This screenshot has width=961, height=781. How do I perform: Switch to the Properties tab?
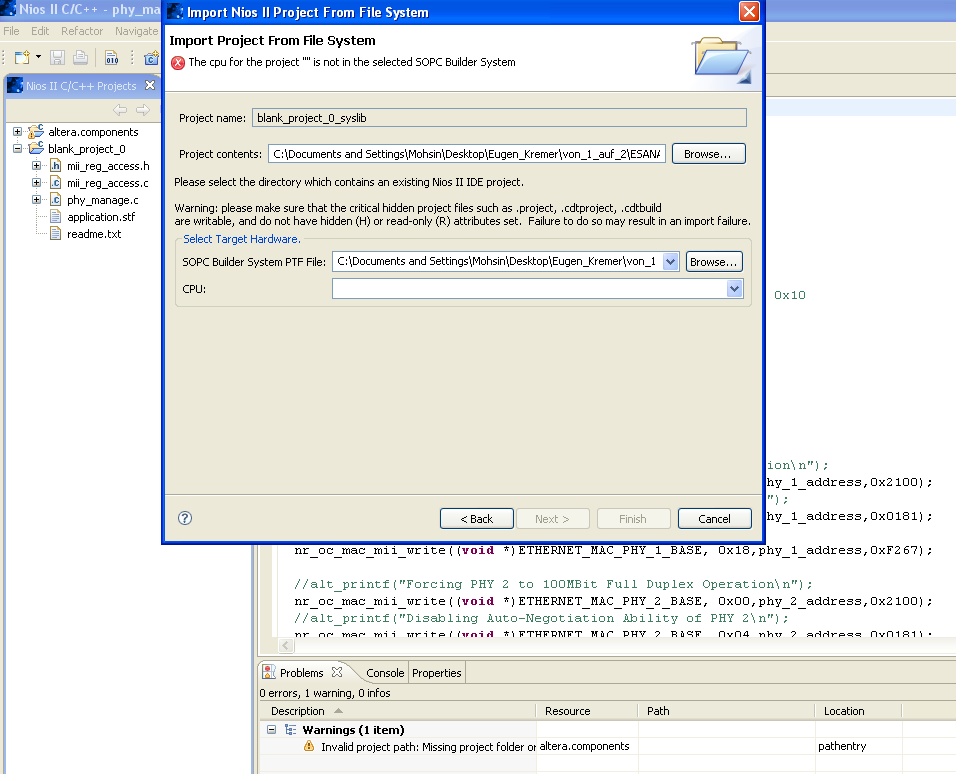click(x=436, y=673)
